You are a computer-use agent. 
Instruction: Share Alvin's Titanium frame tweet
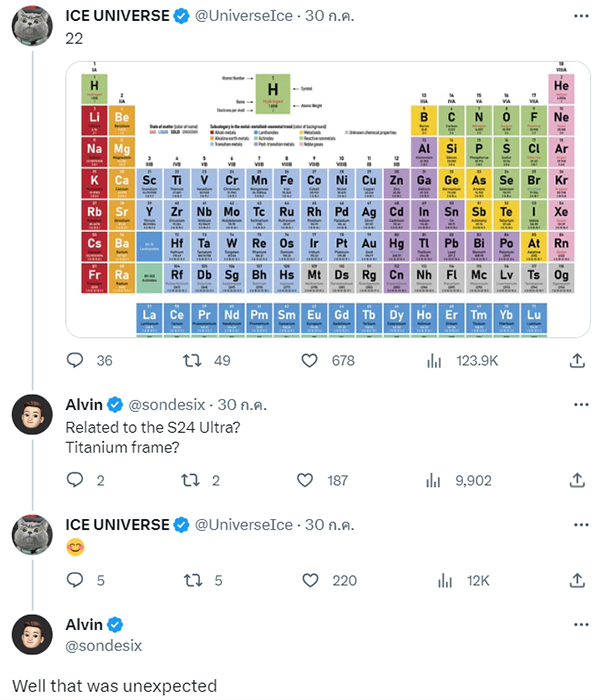(577, 480)
